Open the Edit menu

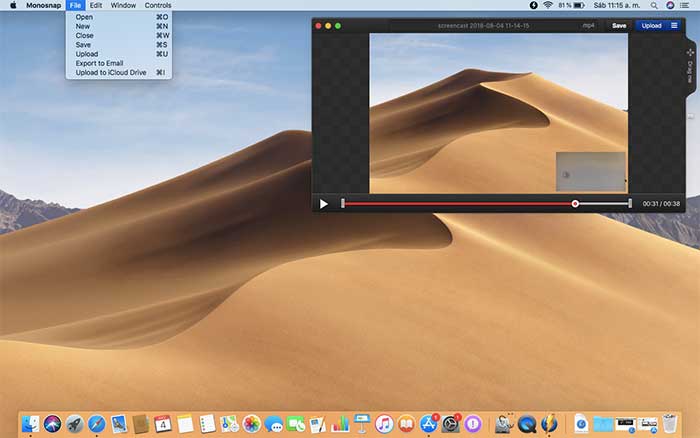[x=96, y=5]
